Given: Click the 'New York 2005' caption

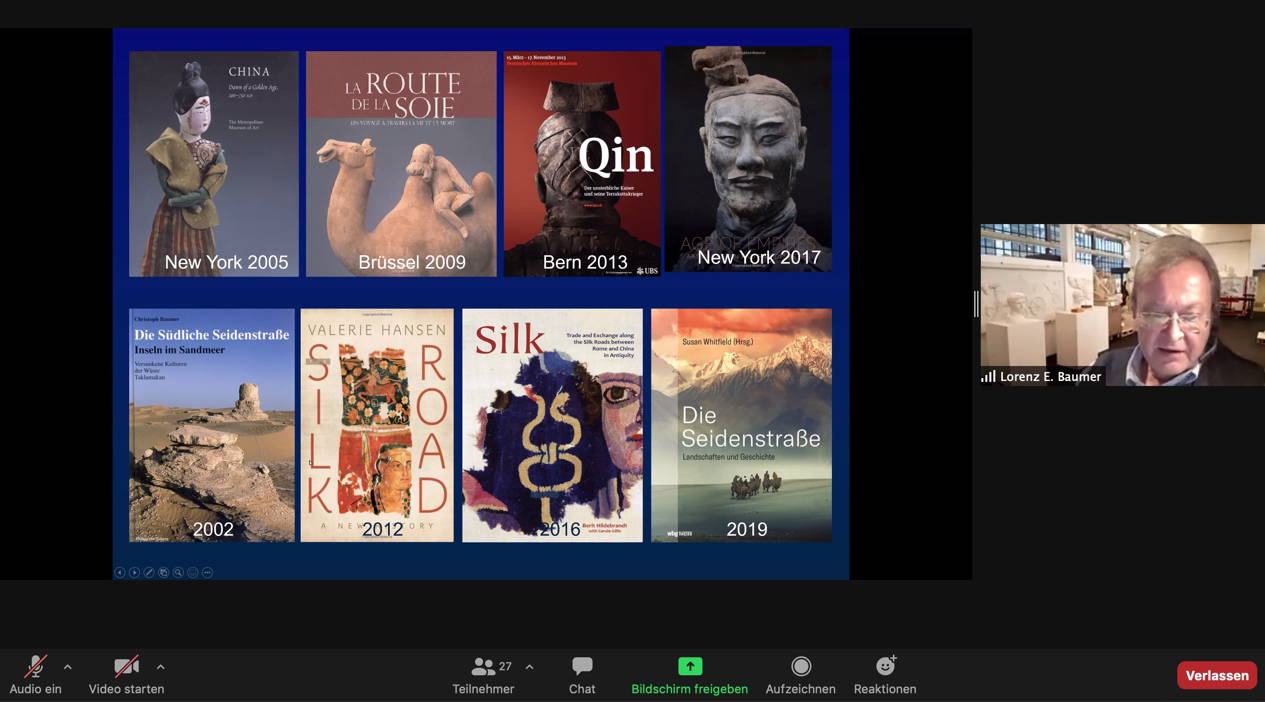Looking at the screenshot, I should click(x=226, y=262).
